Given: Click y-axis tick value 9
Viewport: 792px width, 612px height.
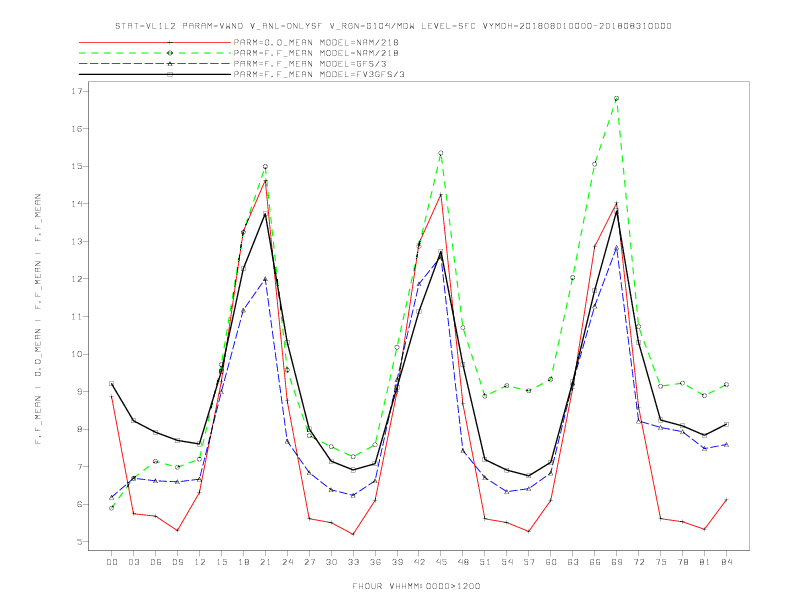Looking at the screenshot, I should [x=80, y=391].
